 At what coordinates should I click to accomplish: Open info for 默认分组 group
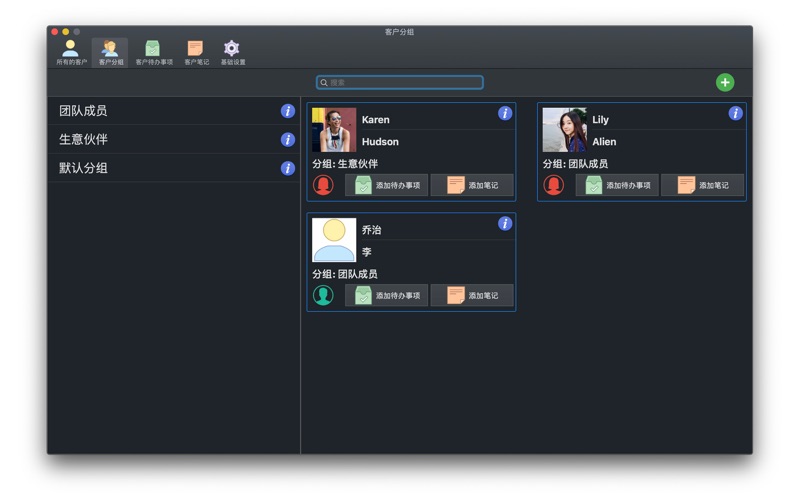pos(288,168)
